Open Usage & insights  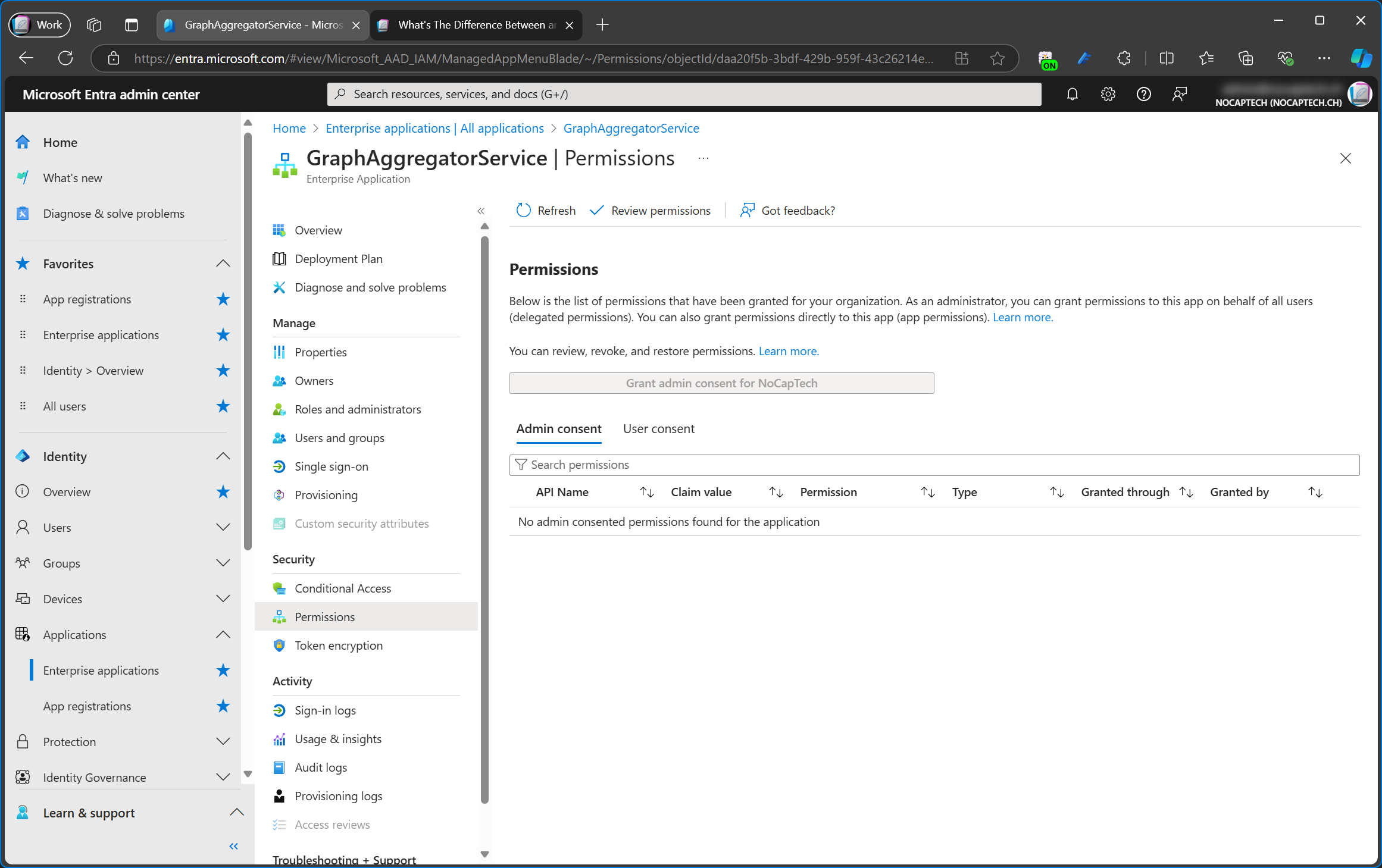point(338,739)
